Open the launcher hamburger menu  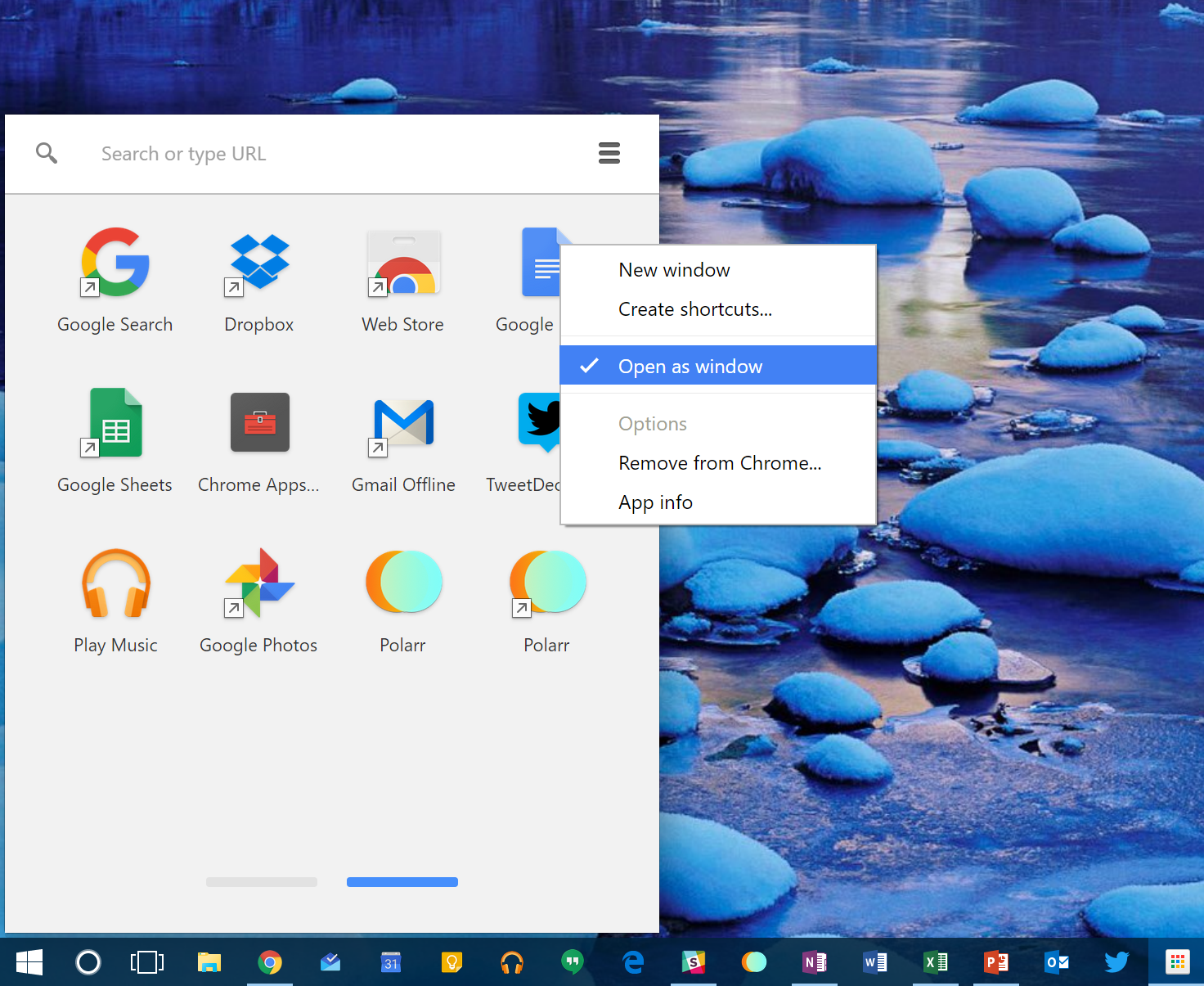coord(609,153)
